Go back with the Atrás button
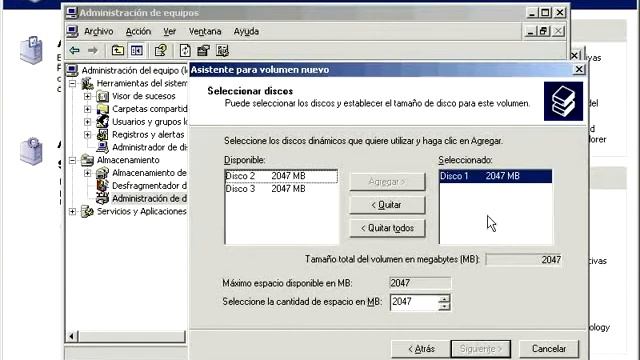 (x=421, y=349)
